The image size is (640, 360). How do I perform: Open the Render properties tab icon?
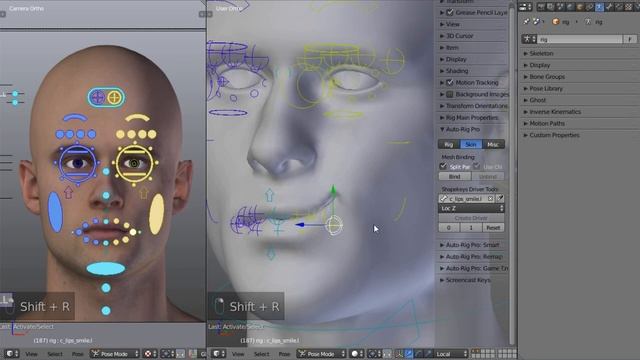(541, 7)
